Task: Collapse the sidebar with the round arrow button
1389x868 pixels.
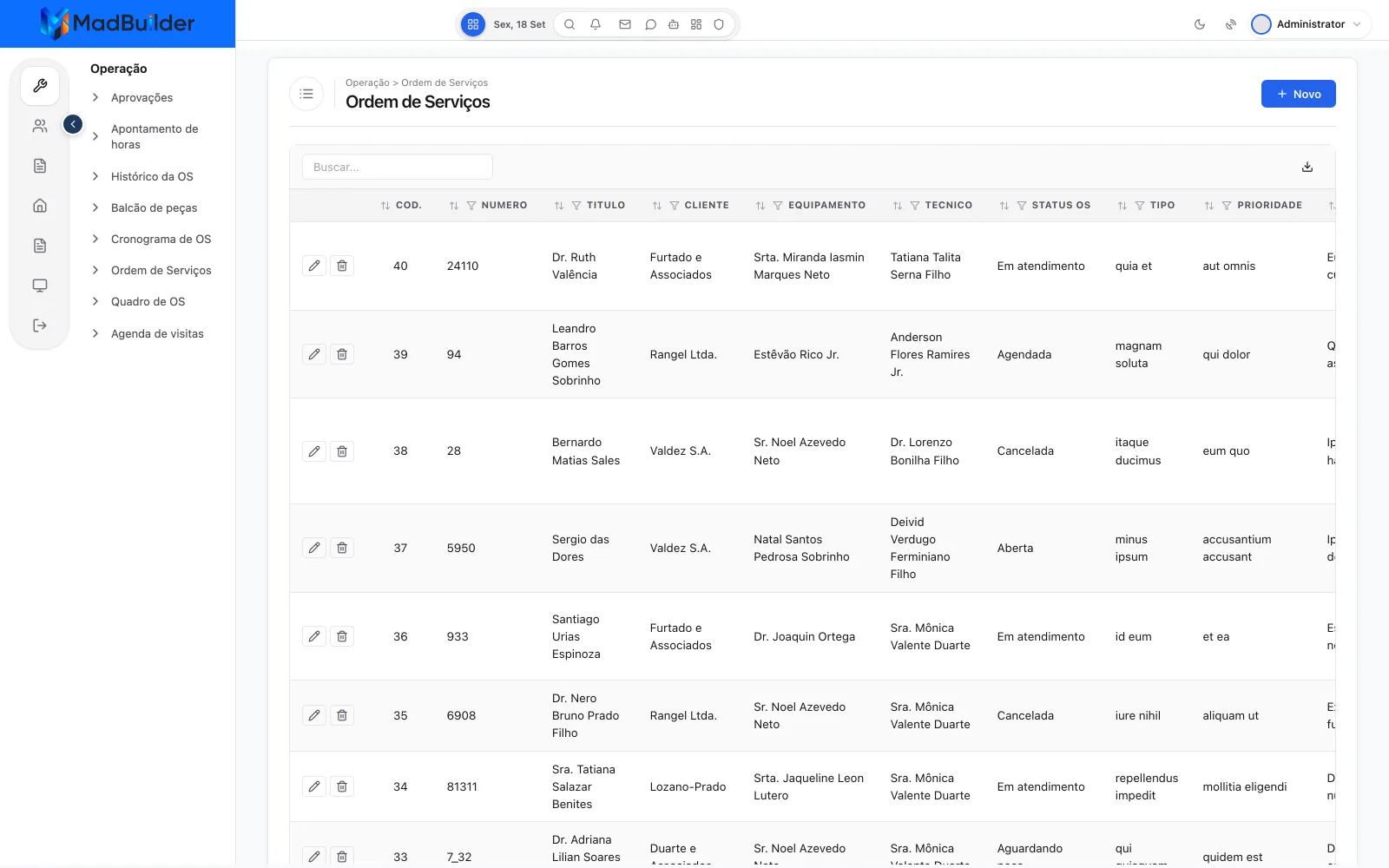Action: (73, 124)
